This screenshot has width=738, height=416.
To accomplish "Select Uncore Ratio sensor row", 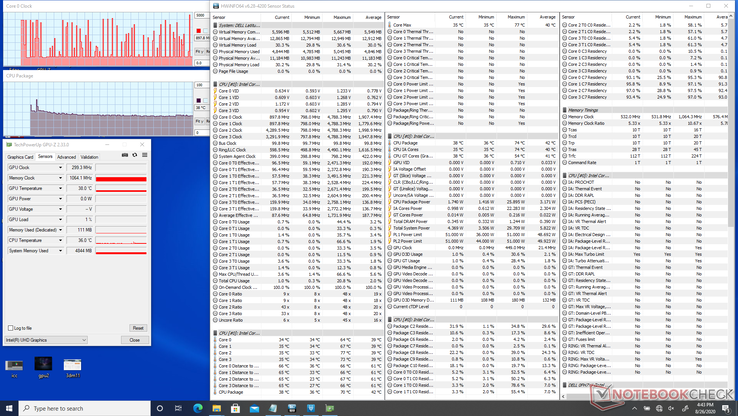I will coord(298,320).
